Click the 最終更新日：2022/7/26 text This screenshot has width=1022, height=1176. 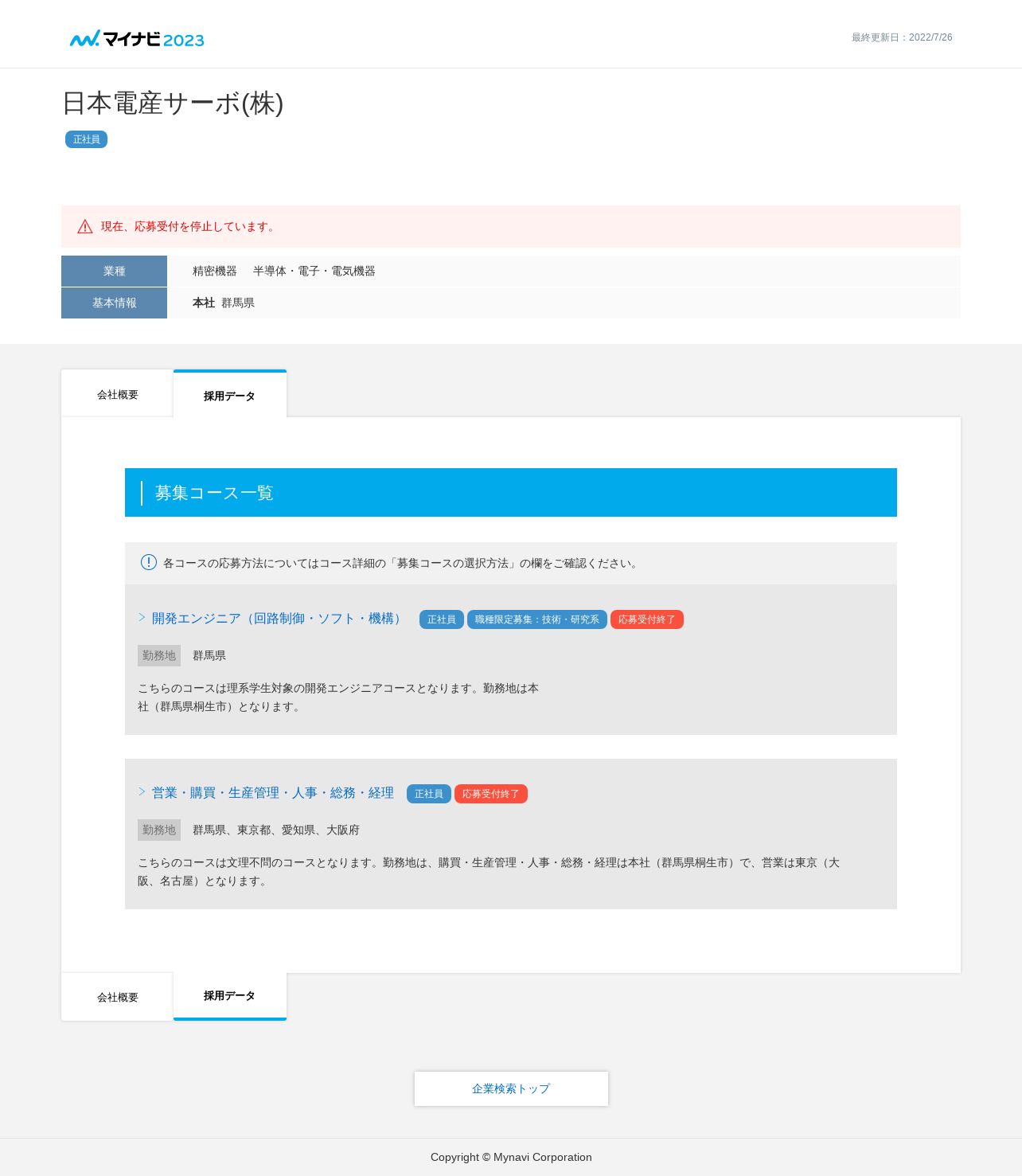[x=902, y=37]
